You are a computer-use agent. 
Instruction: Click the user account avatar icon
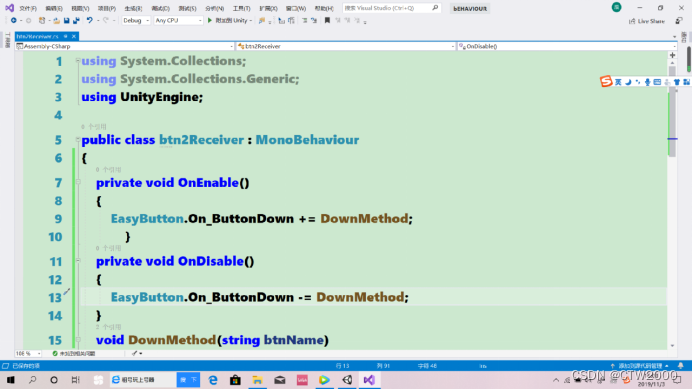tap(616, 7)
